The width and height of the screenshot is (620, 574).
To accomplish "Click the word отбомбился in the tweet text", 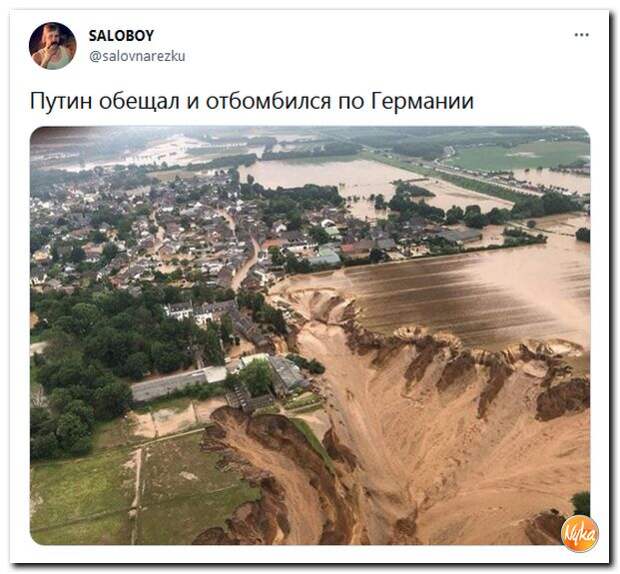I will 268,101.
